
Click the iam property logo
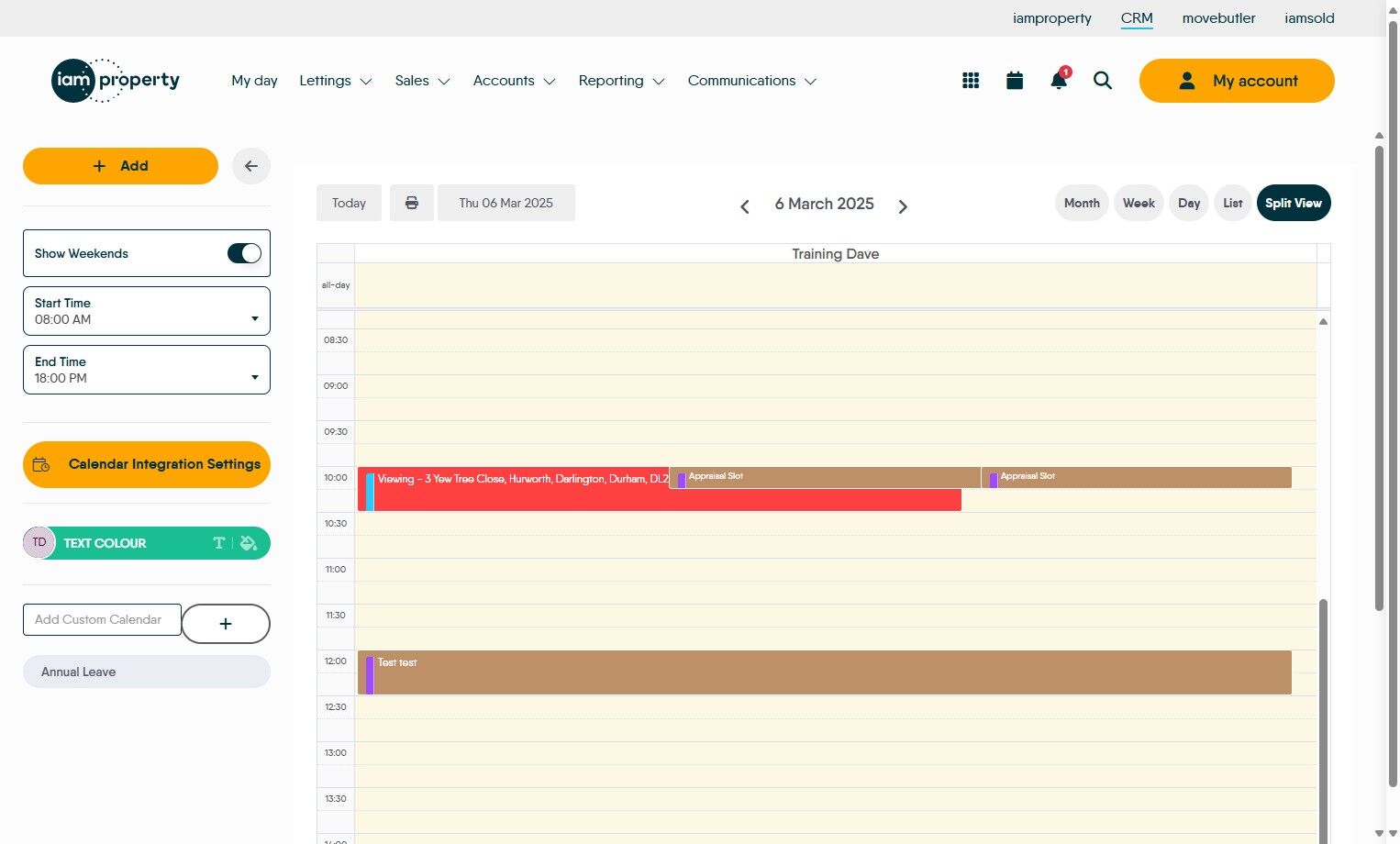pyautogui.click(x=116, y=81)
